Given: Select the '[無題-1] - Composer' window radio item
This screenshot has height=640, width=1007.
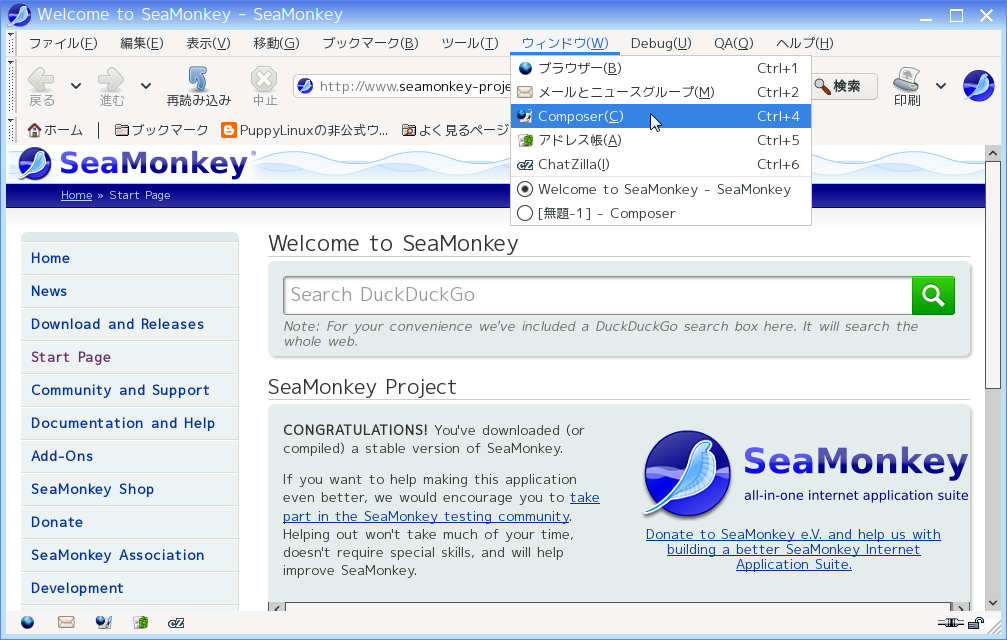Looking at the screenshot, I should pos(661,213).
